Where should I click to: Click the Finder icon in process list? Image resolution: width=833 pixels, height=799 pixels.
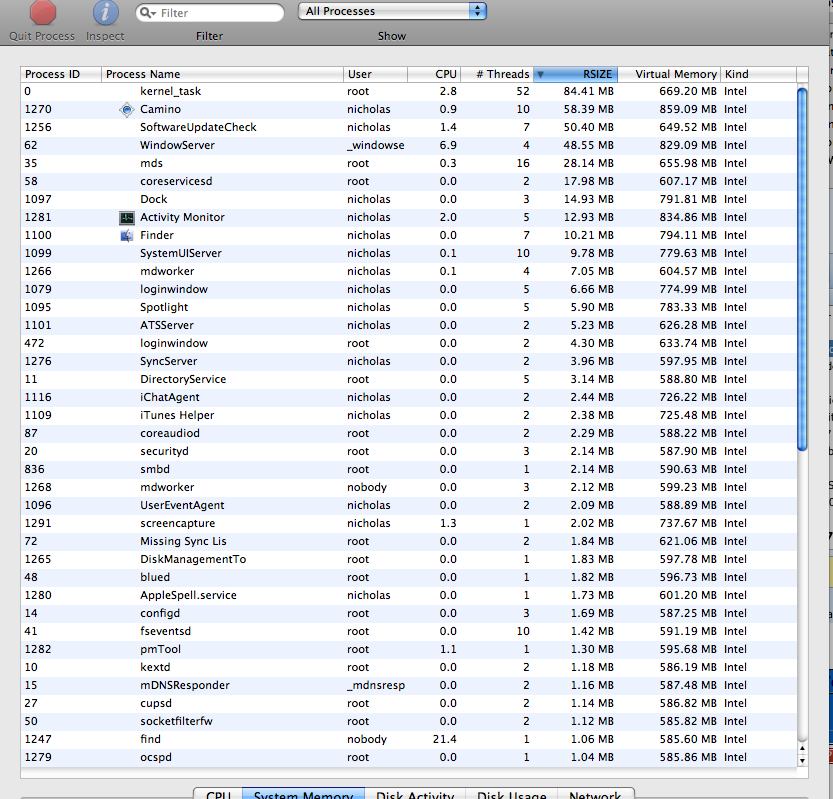tap(126, 235)
